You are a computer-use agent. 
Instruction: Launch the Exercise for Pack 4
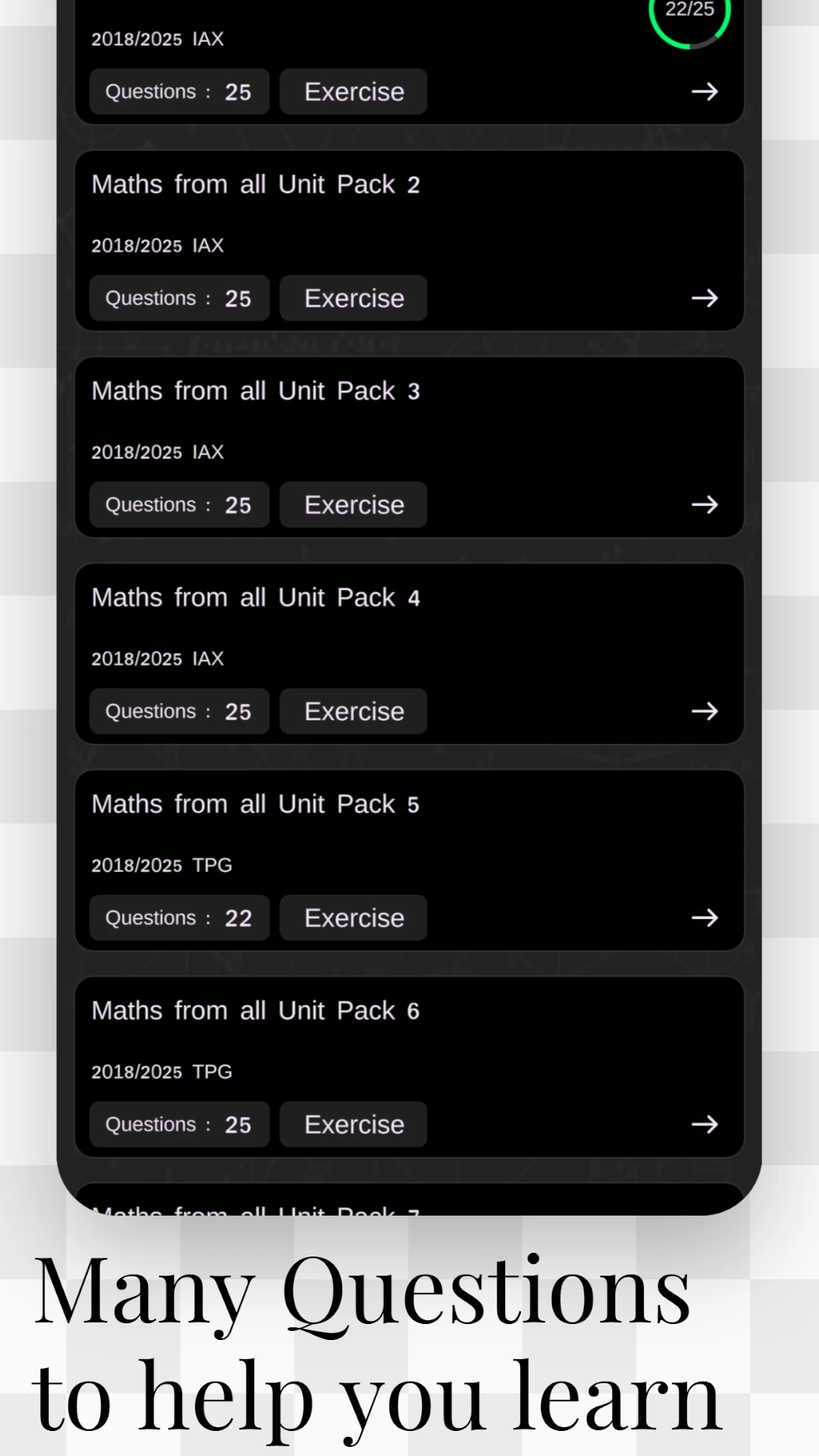click(x=353, y=711)
